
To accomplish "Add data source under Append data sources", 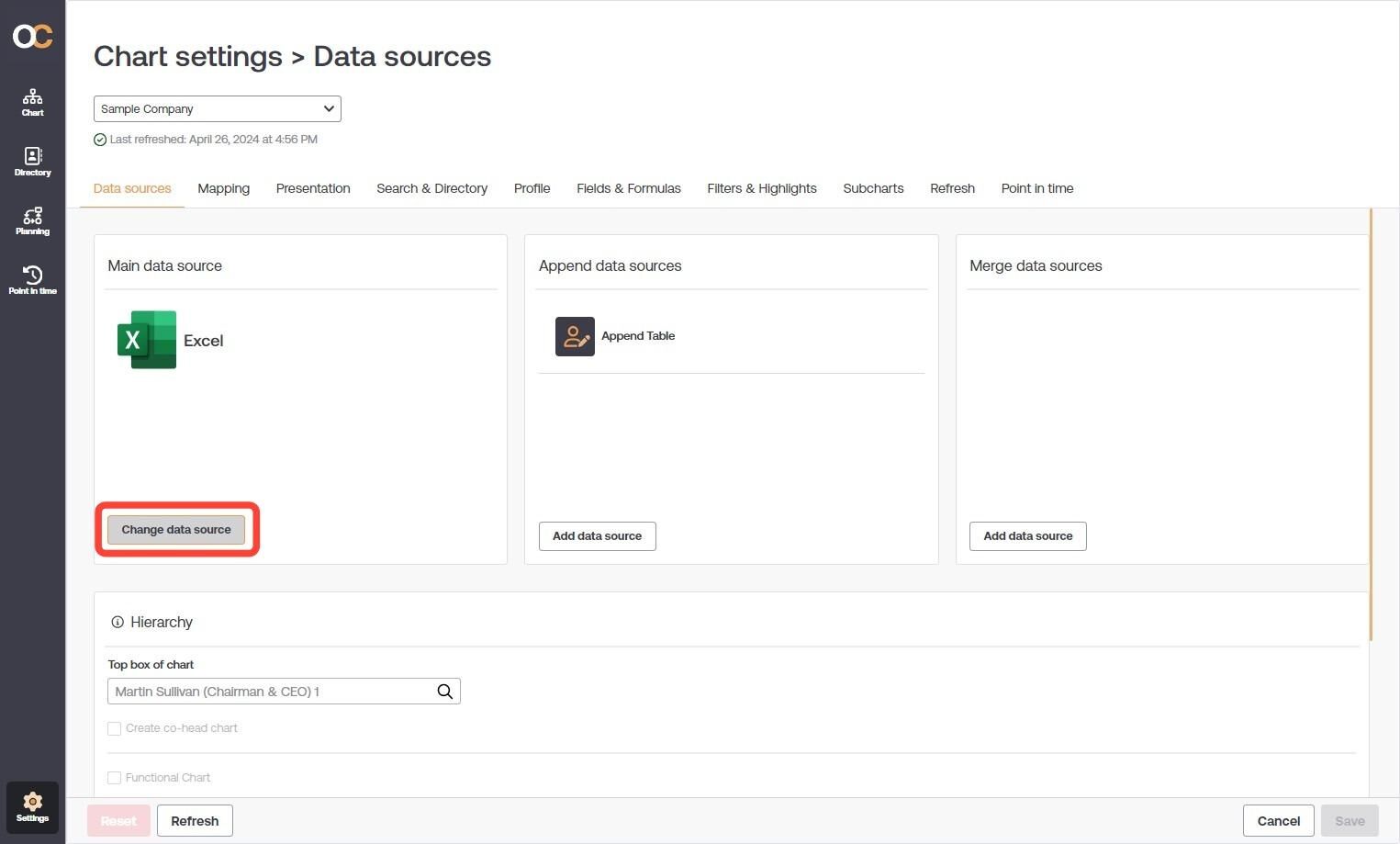I will point(598,536).
